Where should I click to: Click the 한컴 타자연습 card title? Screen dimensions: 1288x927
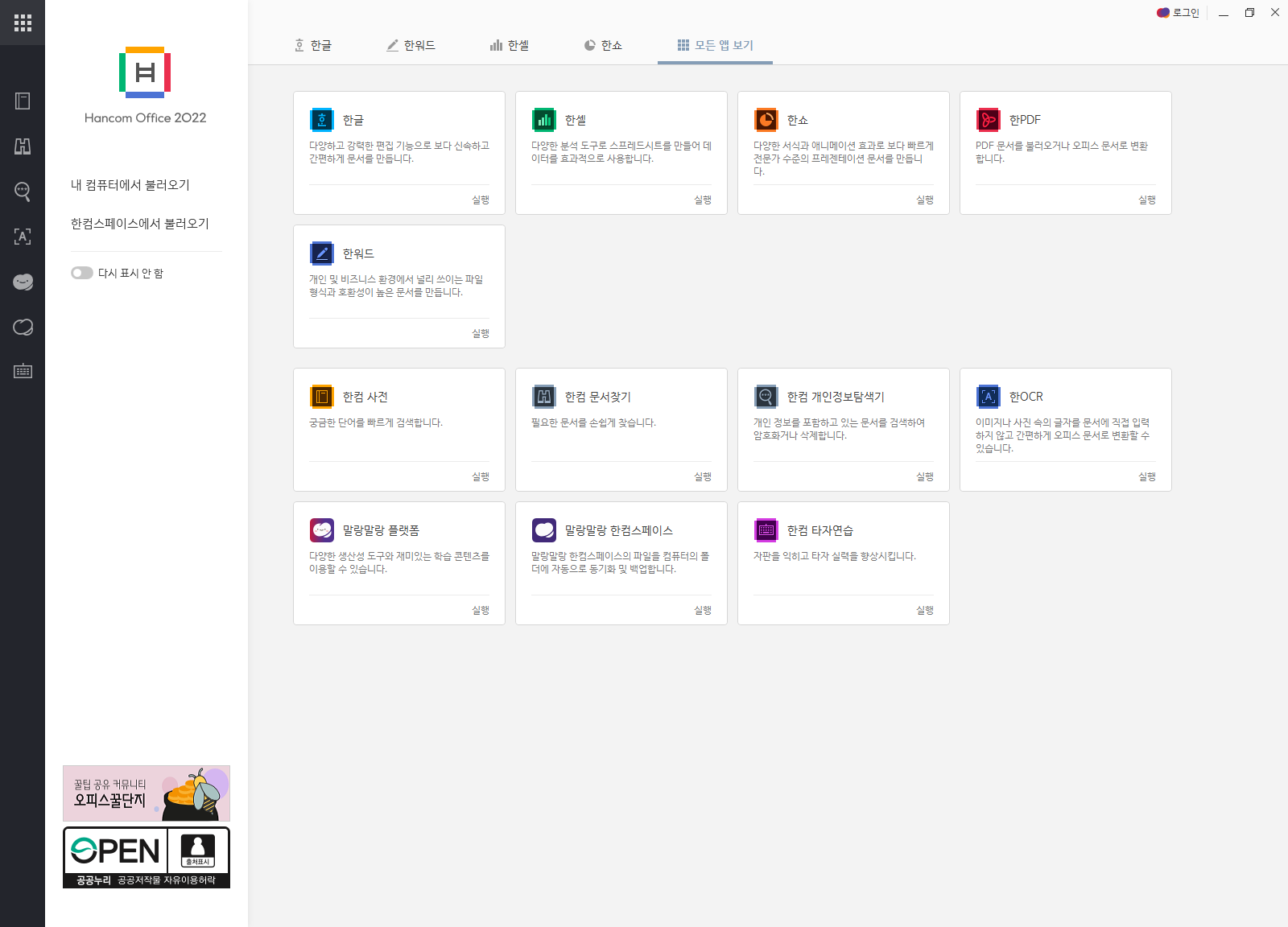820,530
